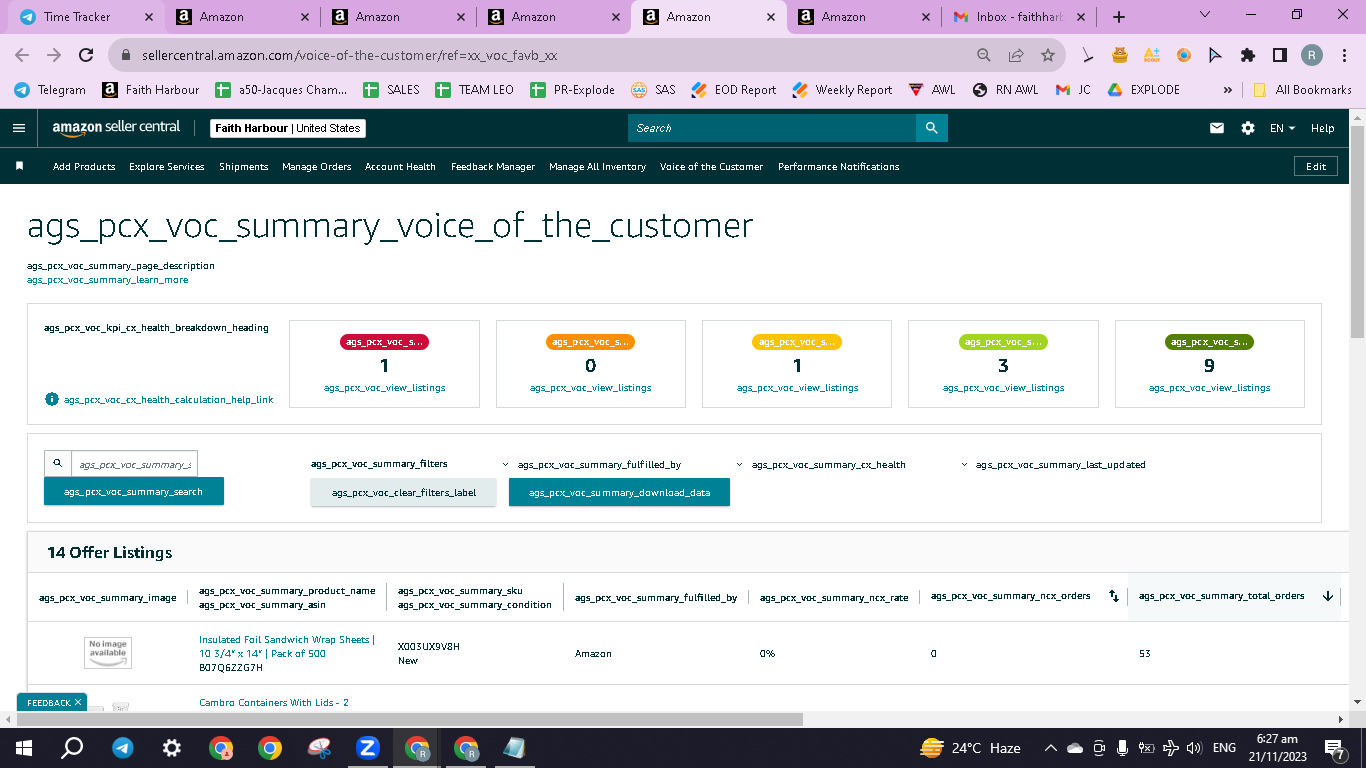Viewport: 1366px width, 768px height.
Task: Open the AMZScout extension icon
Action: (x=1152, y=55)
